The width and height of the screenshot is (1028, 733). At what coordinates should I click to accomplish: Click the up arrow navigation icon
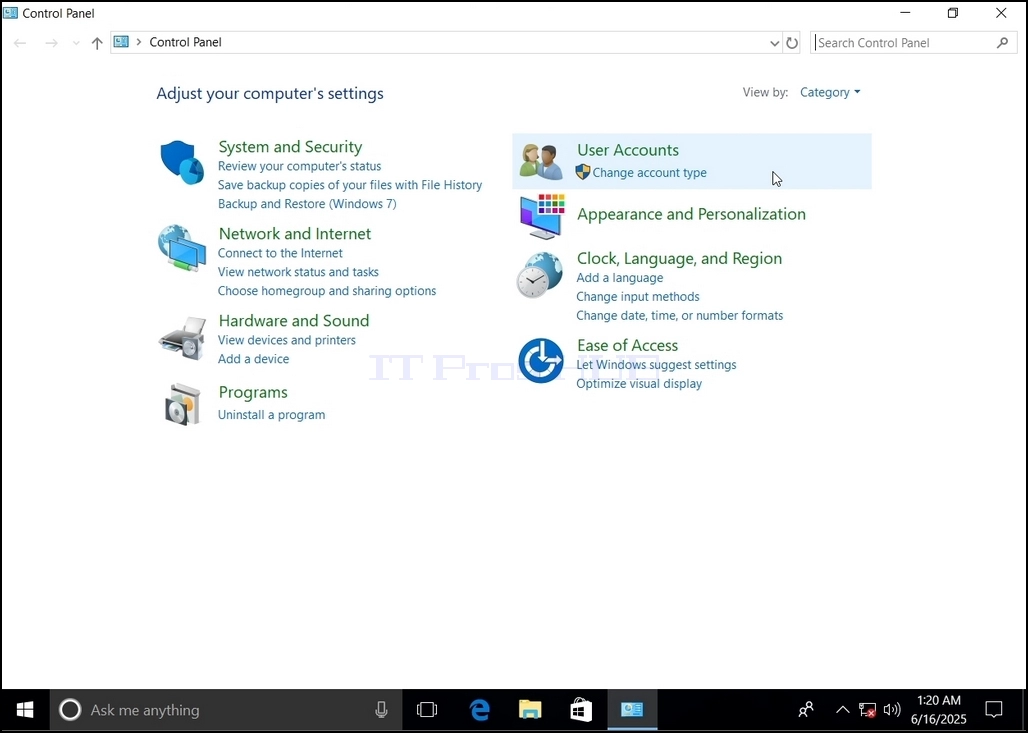(97, 43)
